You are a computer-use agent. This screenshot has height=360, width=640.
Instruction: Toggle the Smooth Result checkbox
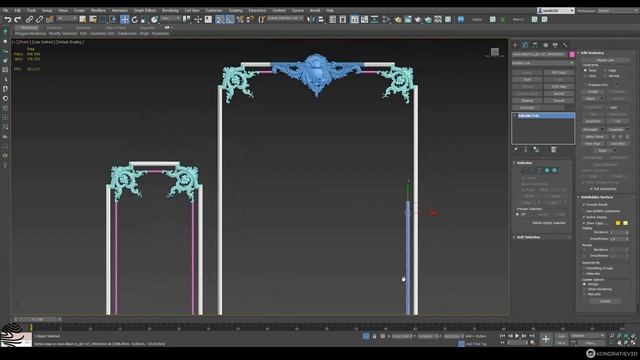[x=584, y=204]
